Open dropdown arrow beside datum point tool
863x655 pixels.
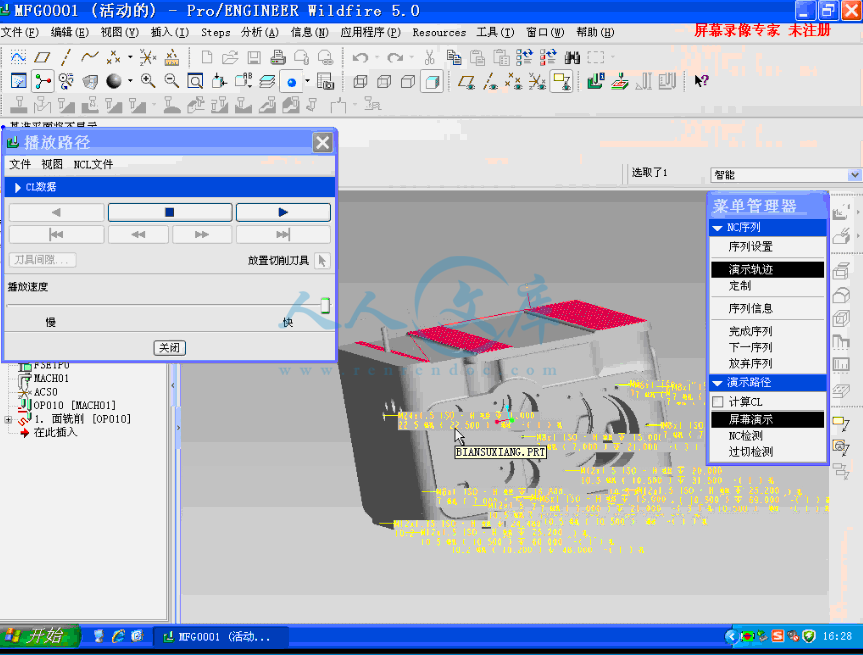click(x=130, y=57)
